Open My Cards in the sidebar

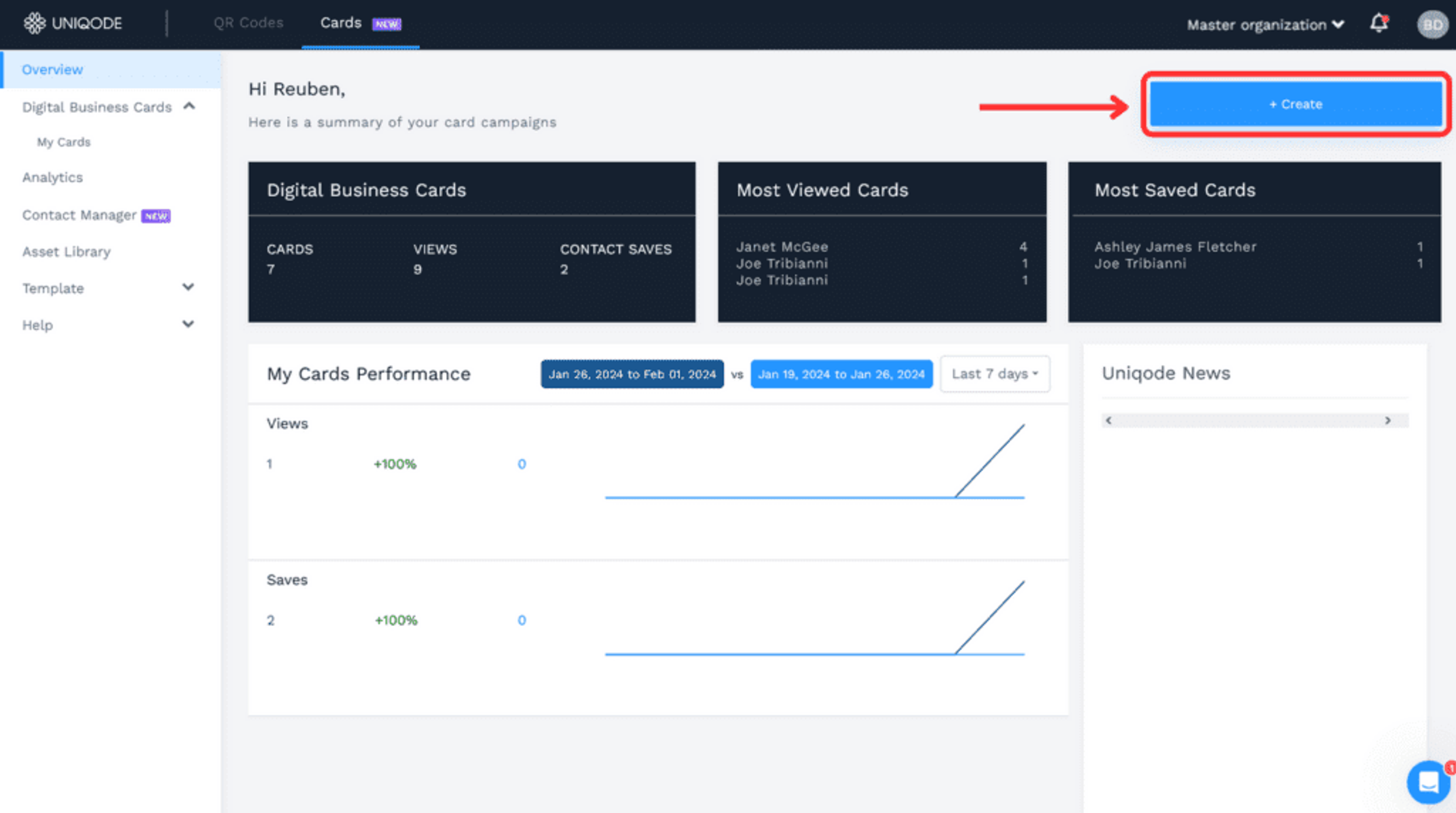[64, 142]
